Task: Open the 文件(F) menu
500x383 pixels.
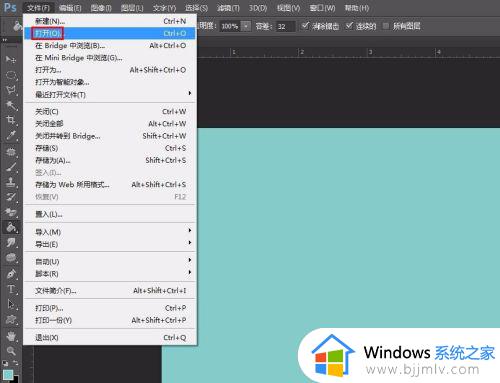Action: [38, 8]
